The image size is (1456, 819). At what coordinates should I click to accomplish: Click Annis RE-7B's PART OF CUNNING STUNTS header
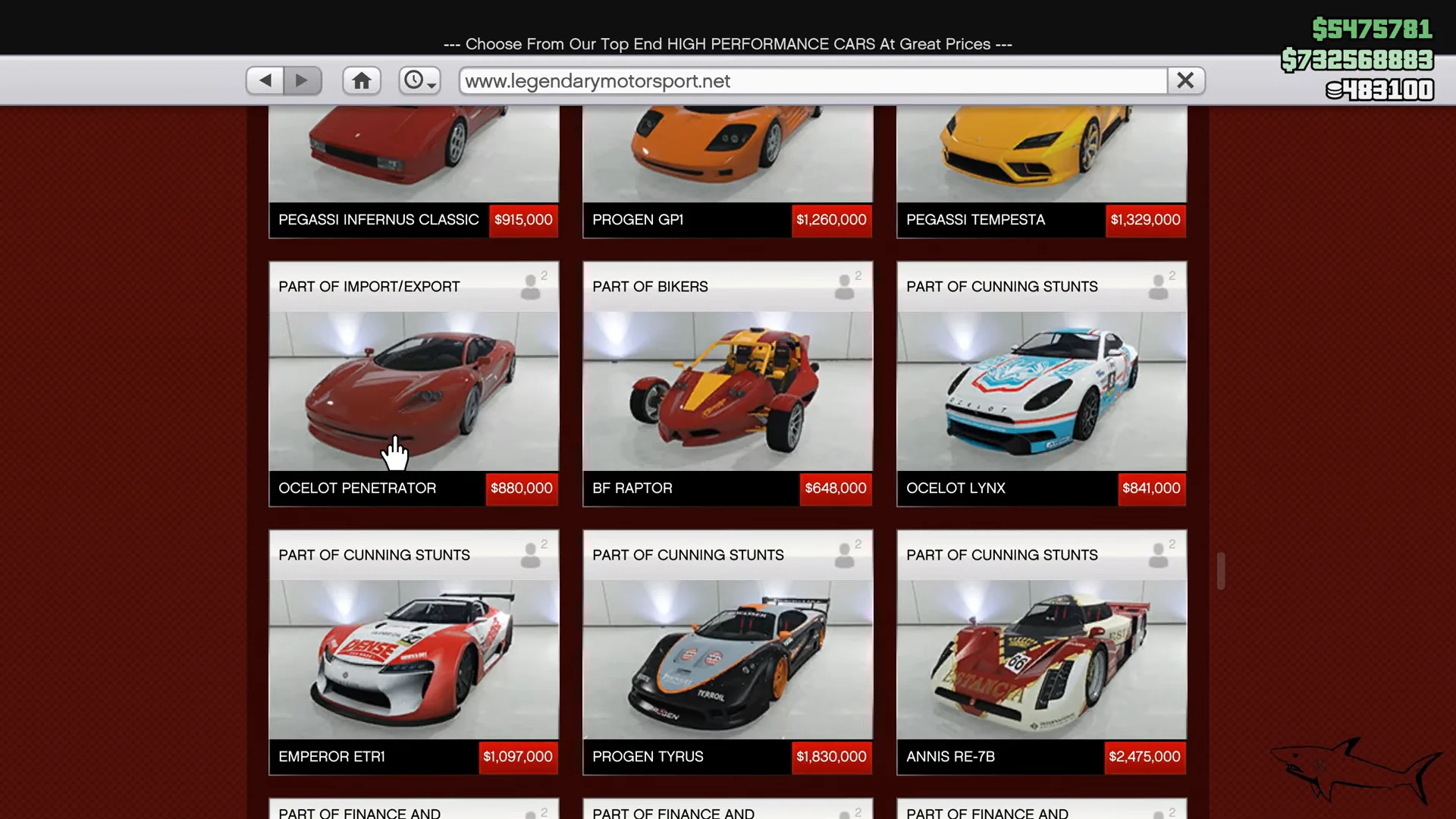coord(1002,555)
